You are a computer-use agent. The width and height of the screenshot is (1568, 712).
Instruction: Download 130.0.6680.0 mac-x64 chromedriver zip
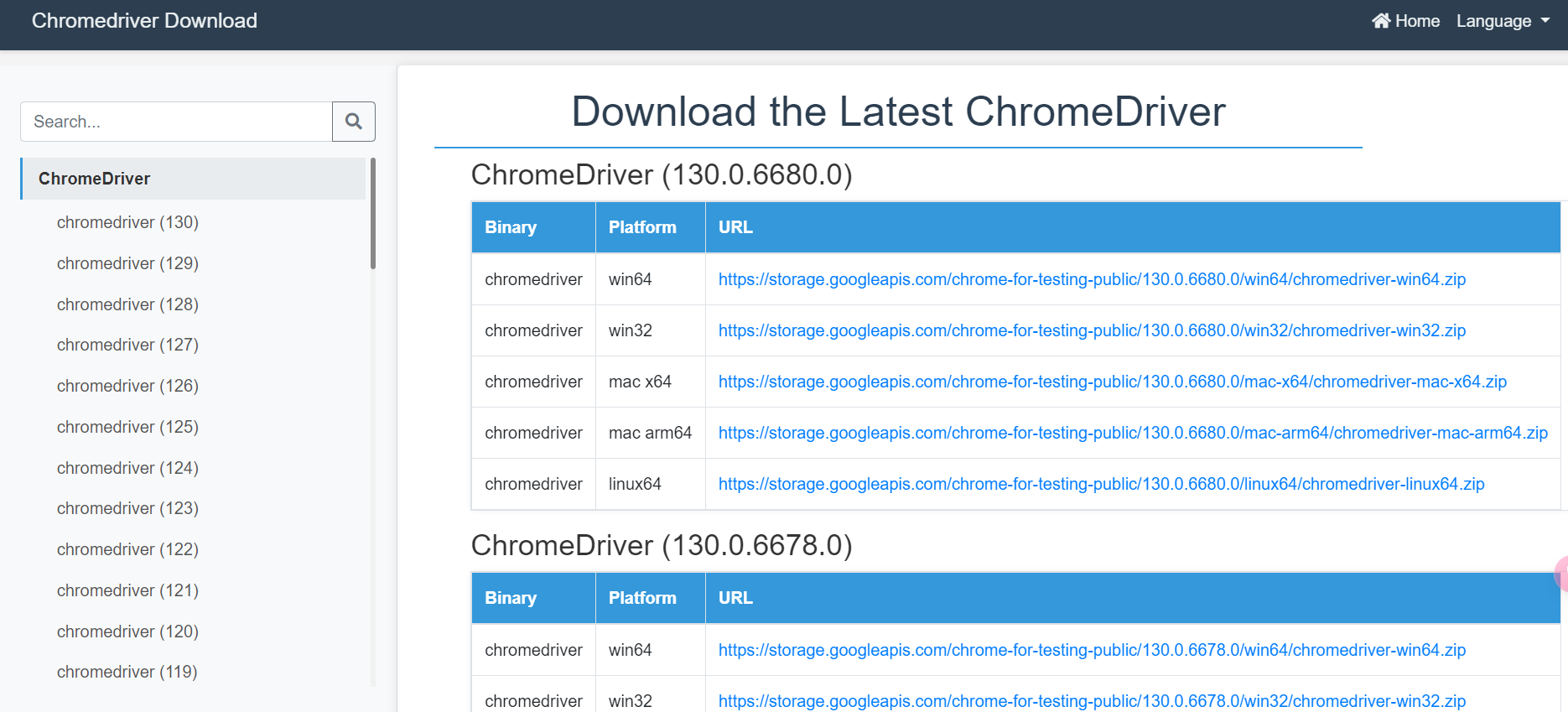1113,382
